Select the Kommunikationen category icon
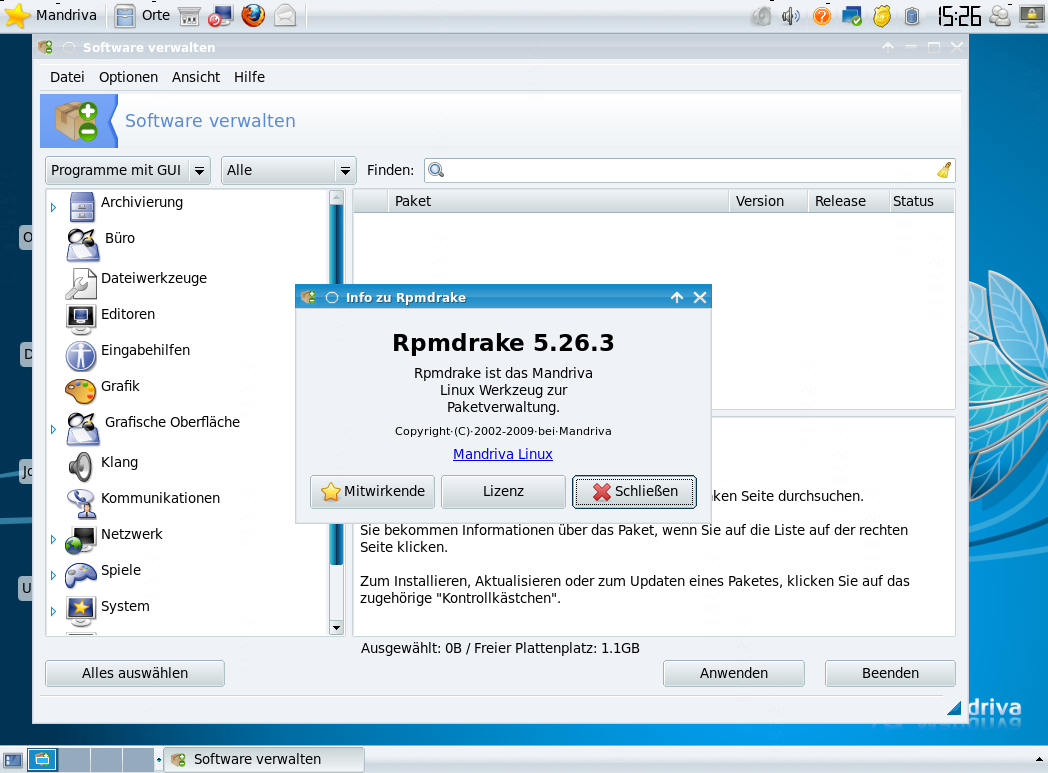 tap(80, 503)
